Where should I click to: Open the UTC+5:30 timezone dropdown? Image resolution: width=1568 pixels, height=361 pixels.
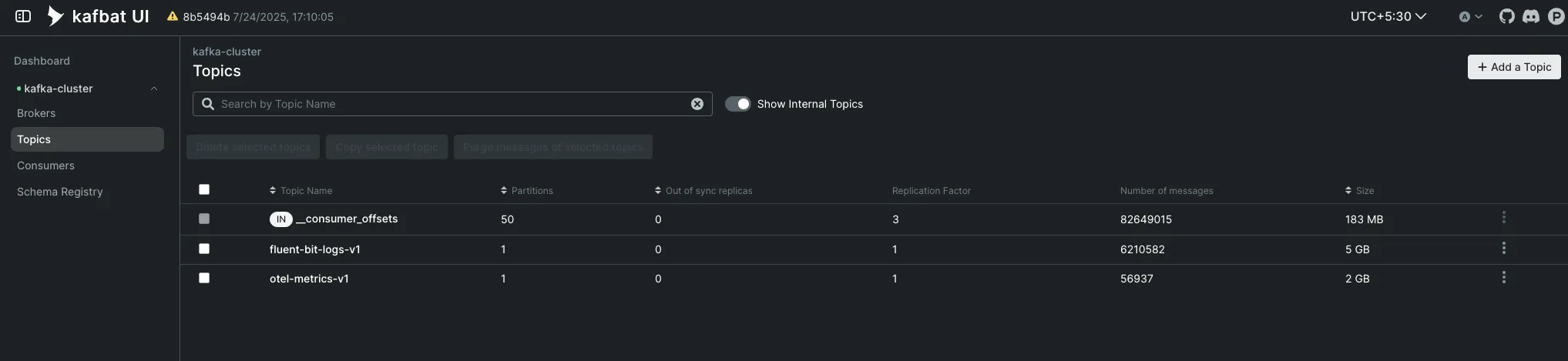[1388, 16]
